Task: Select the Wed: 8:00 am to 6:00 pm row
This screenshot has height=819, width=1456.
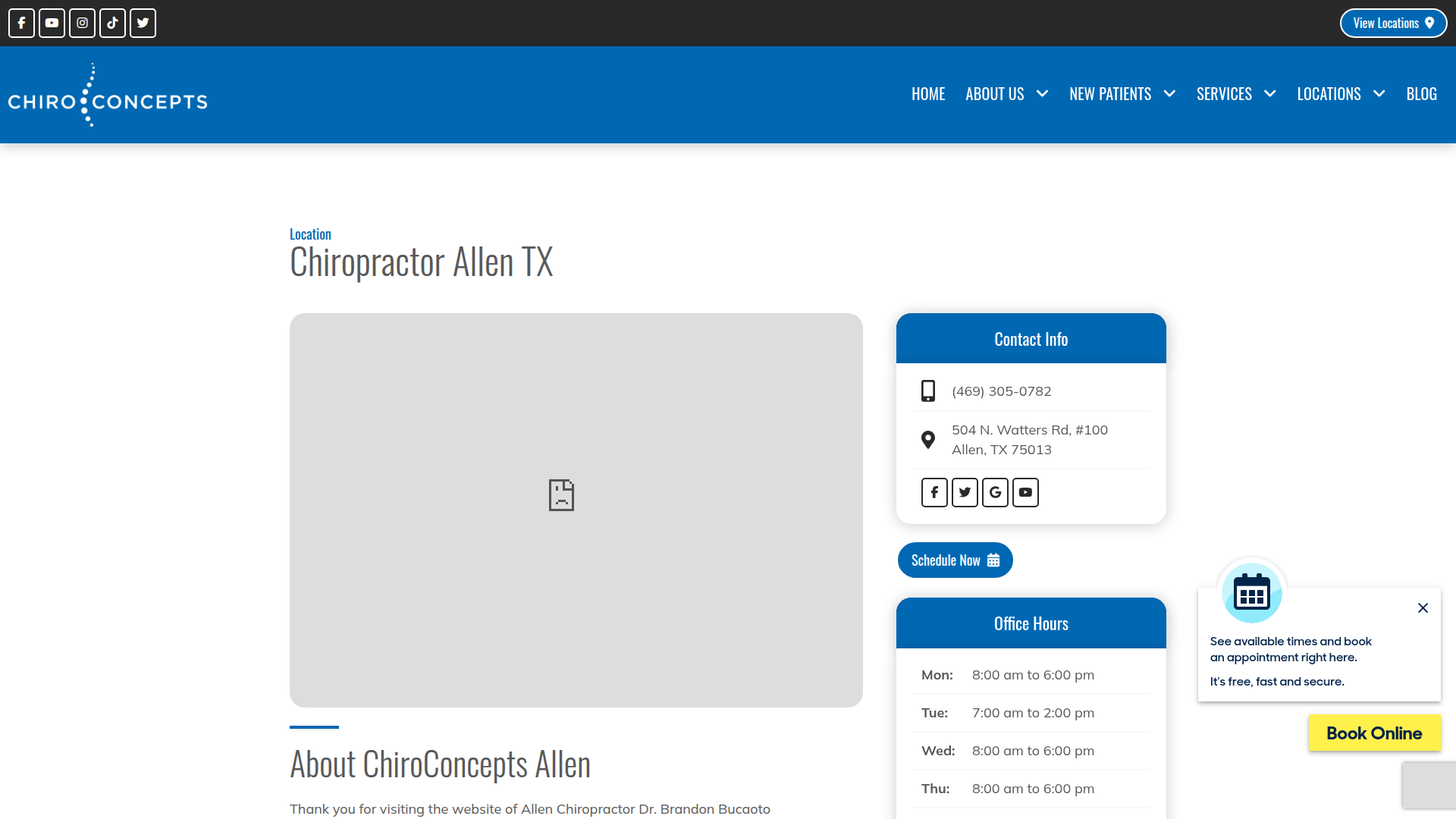Action: click(1031, 751)
